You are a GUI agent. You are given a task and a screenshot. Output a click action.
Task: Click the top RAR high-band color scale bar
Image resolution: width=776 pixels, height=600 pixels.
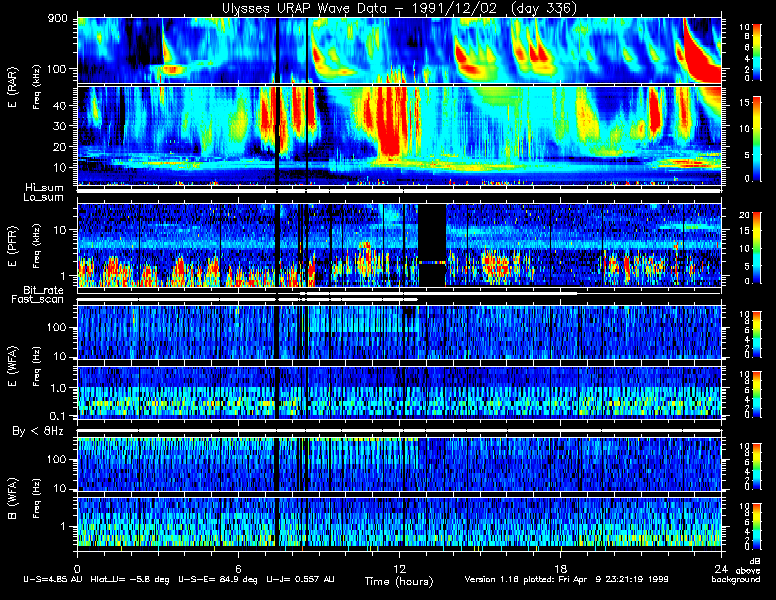757,51
